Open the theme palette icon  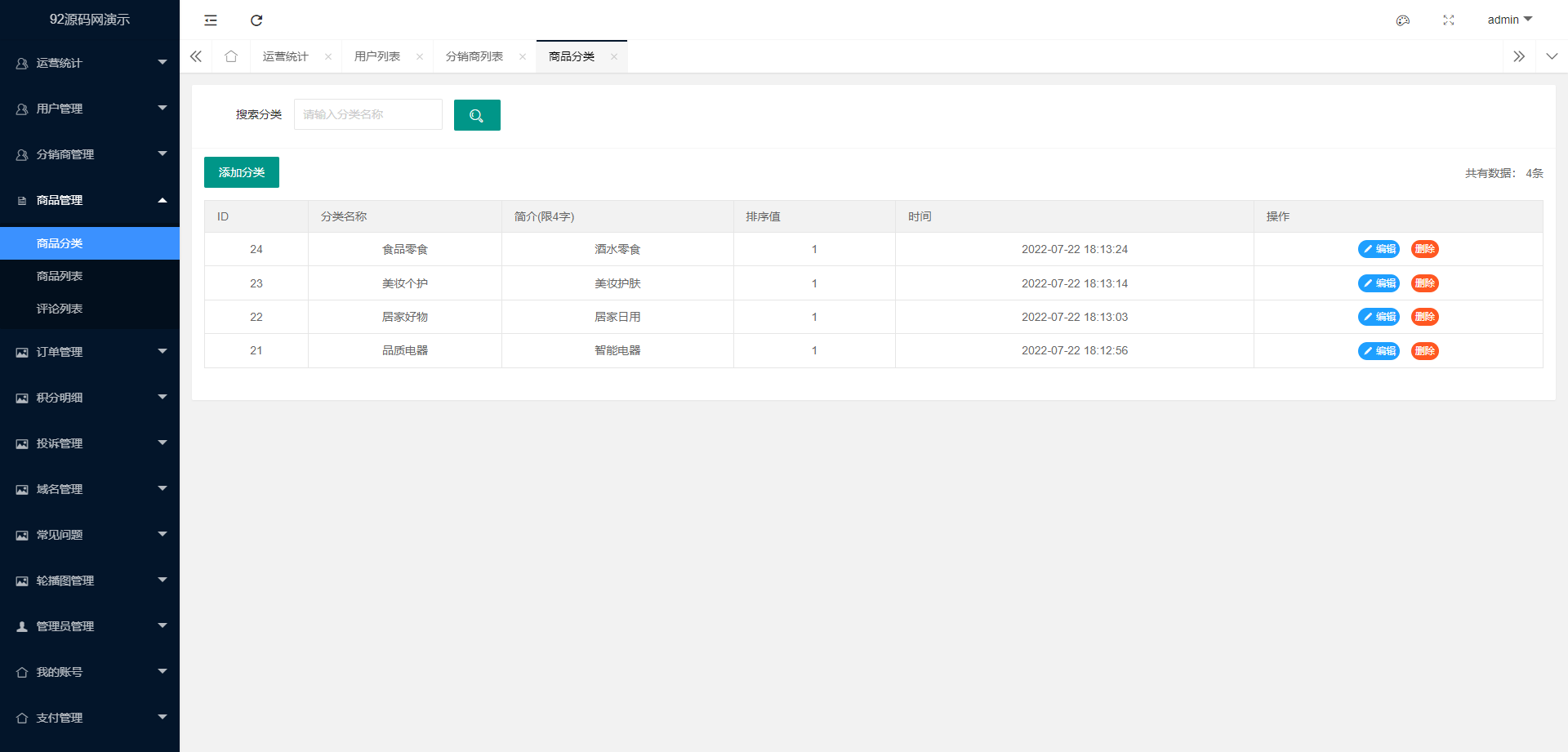(x=1402, y=20)
